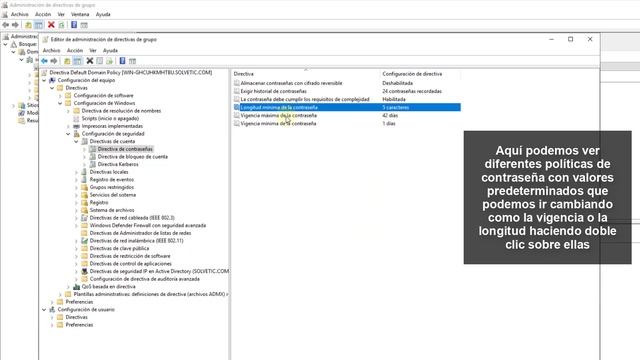Select Longitud mínima de la contraseña row
Viewport: 640px width, 360px height.
[x=347, y=107]
